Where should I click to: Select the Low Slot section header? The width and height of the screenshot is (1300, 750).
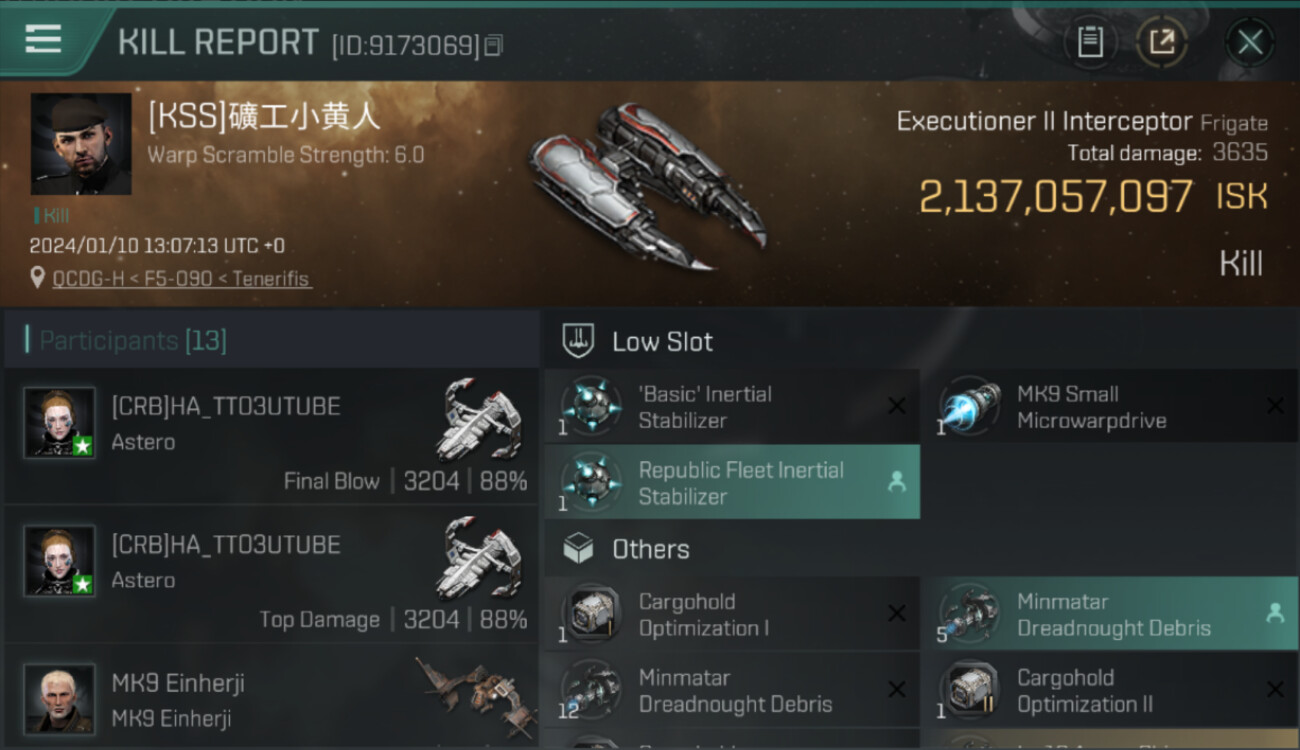tap(662, 342)
